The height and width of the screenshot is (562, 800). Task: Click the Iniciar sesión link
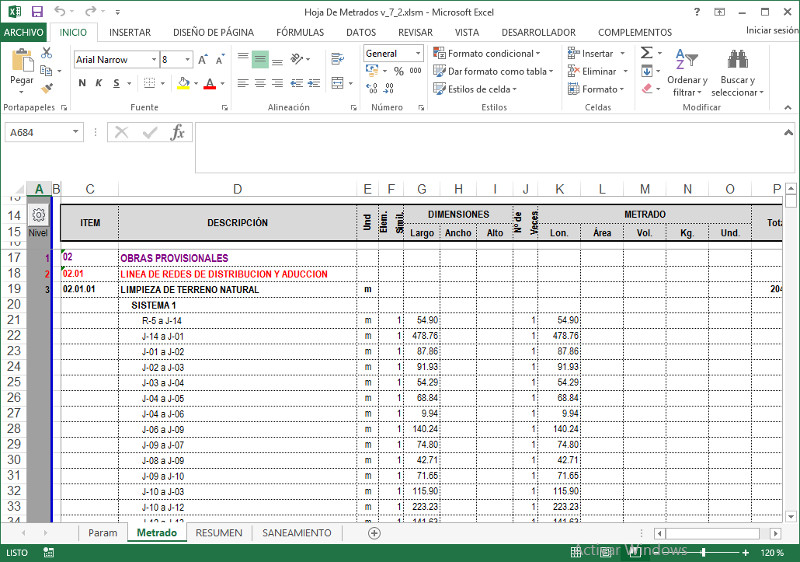(x=771, y=31)
